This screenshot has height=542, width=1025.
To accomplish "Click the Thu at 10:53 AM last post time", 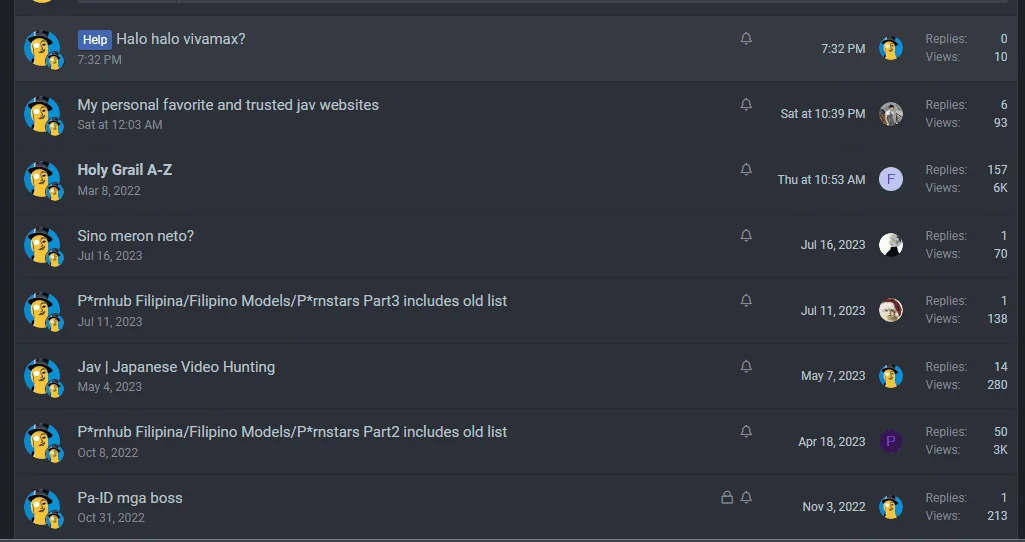I will coord(821,179).
